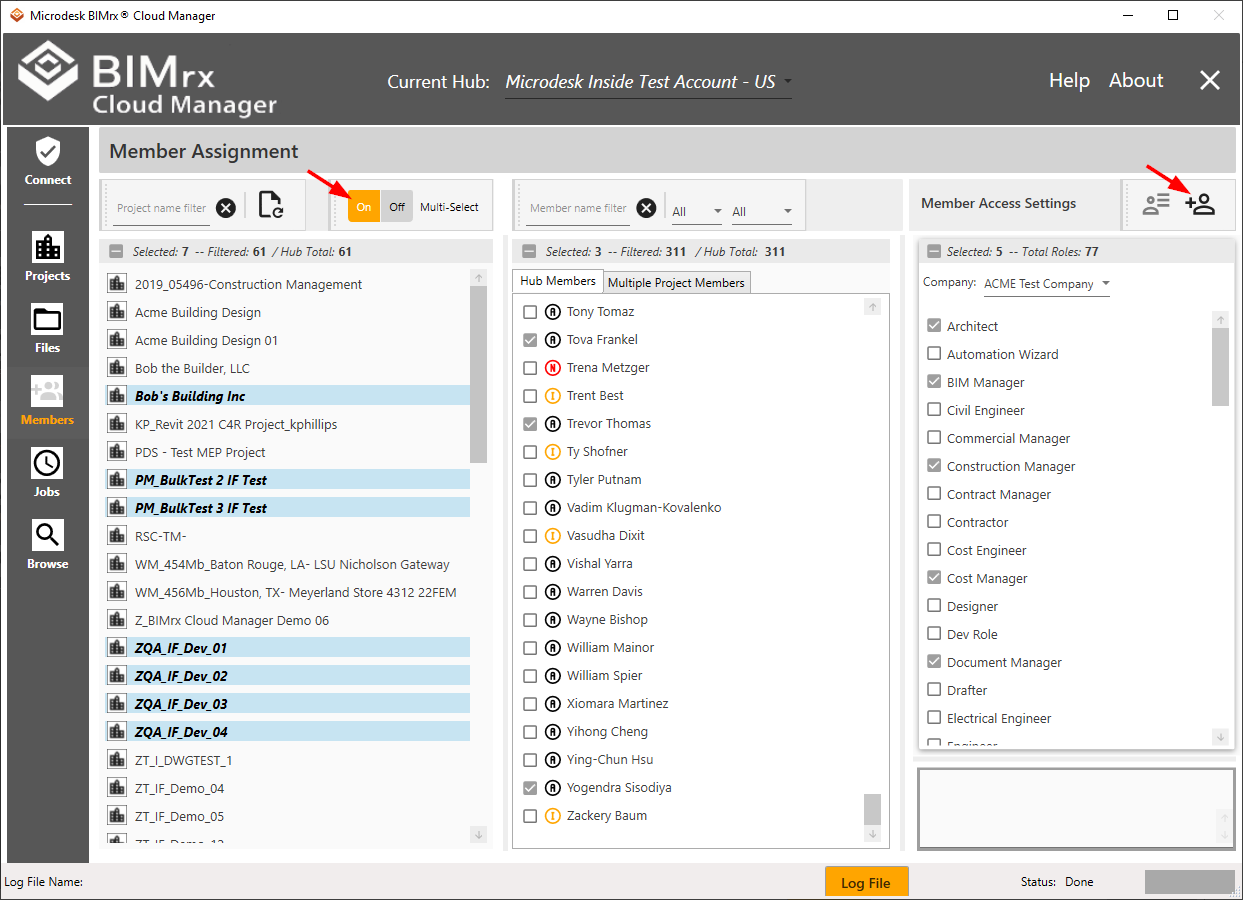Uncheck the Document Manager role checkbox
Screen dimensions: 1243x900
[934, 662]
